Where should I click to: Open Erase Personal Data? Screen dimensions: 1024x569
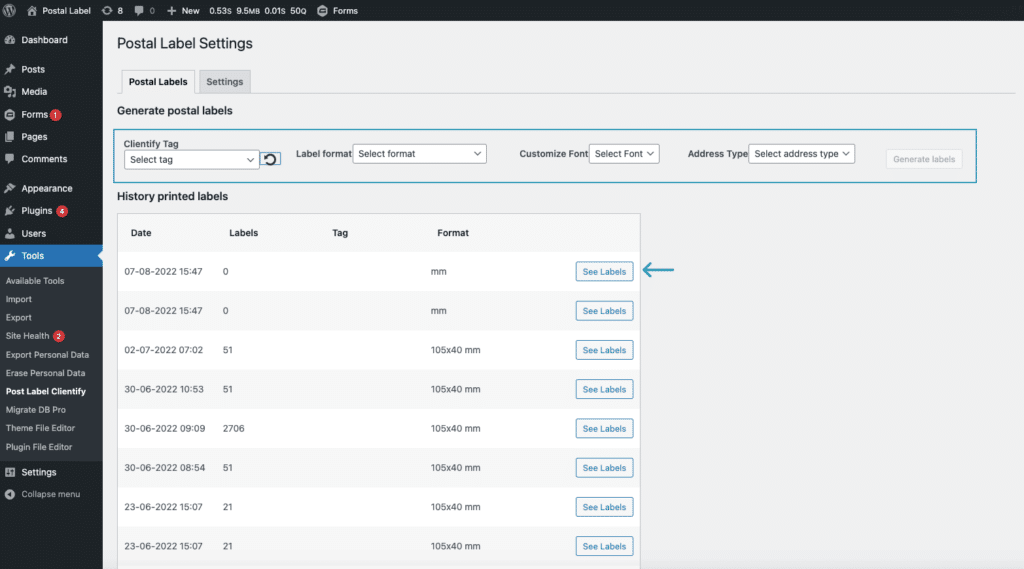click(46, 373)
